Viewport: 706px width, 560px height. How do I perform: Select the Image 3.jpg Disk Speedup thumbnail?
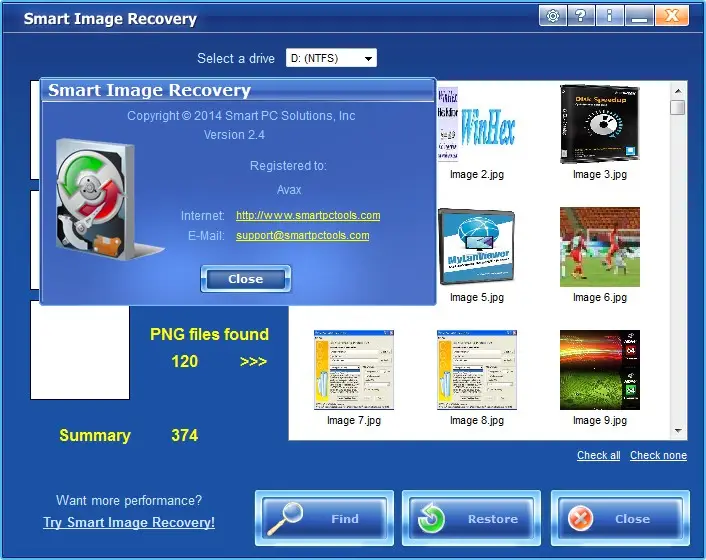[600, 124]
